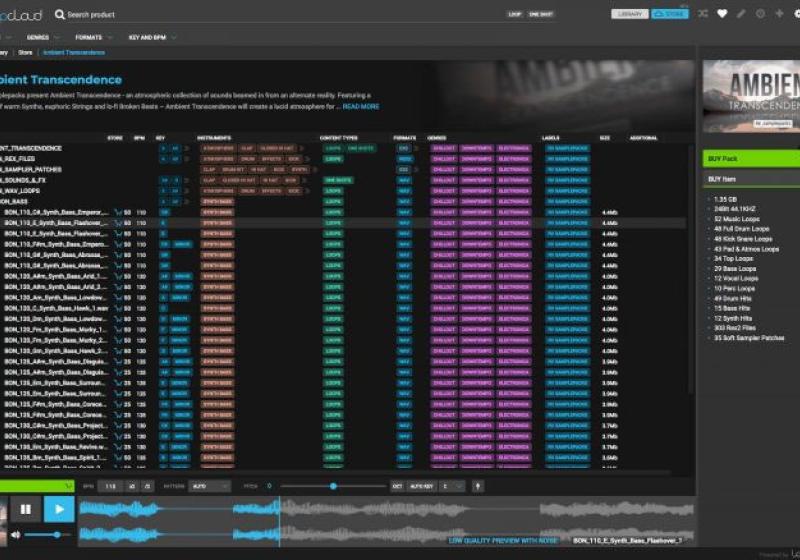This screenshot has width=800, height=560.
Task: Switch to the LIBRARY view
Action: point(630,15)
